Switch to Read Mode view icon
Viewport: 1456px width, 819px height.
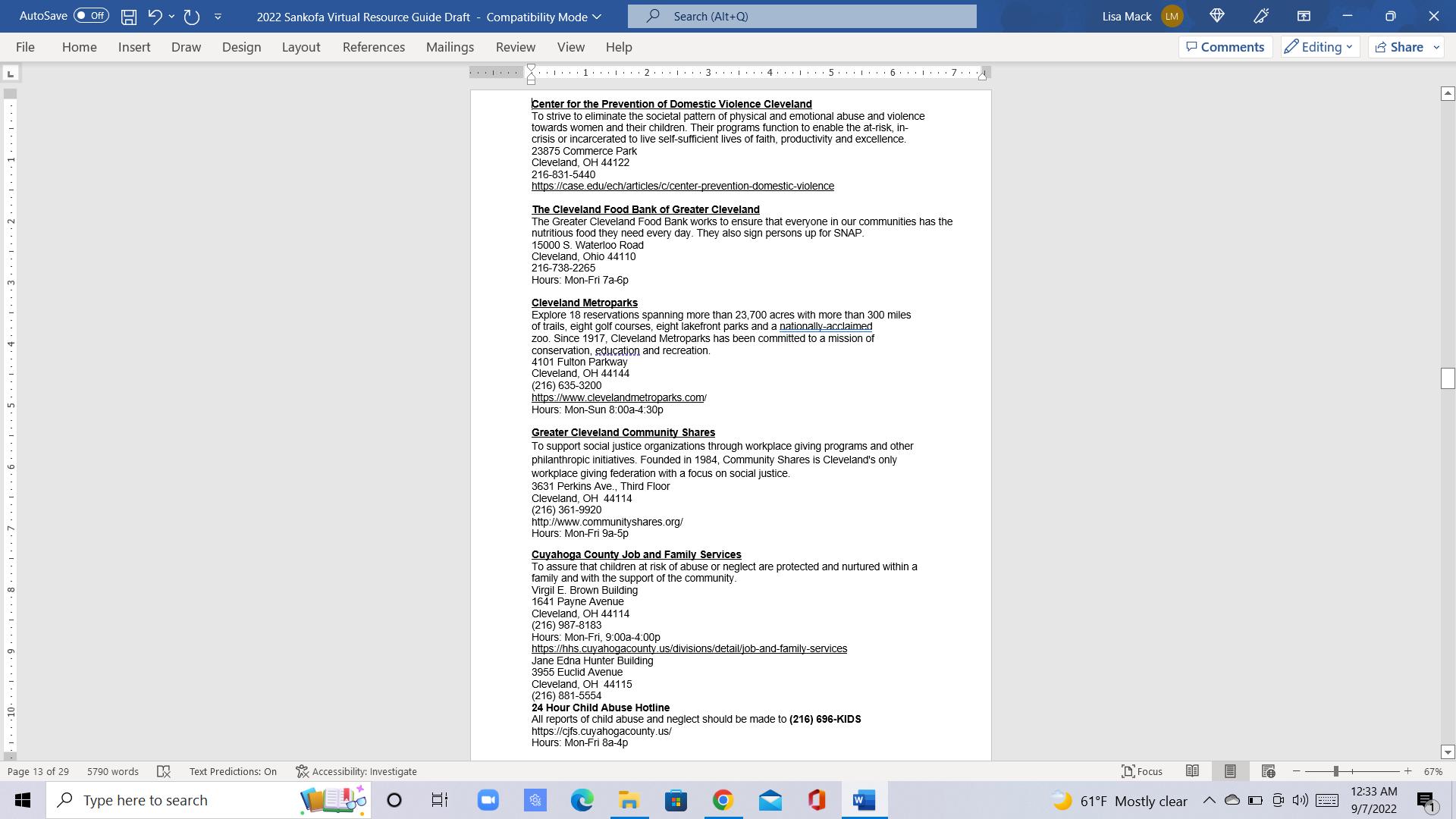(x=1192, y=771)
